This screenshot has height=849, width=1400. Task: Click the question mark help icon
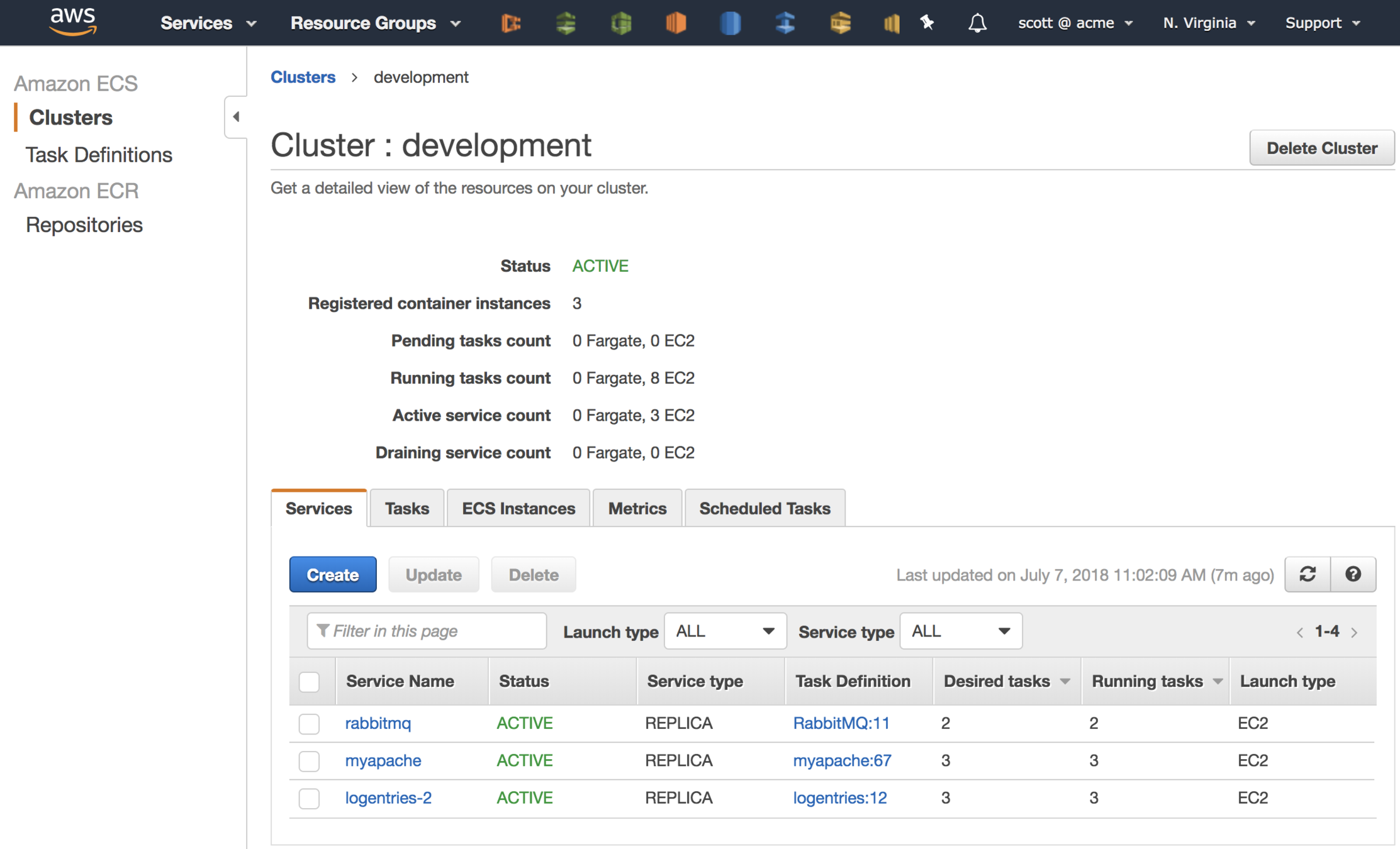pos(1353,574)
